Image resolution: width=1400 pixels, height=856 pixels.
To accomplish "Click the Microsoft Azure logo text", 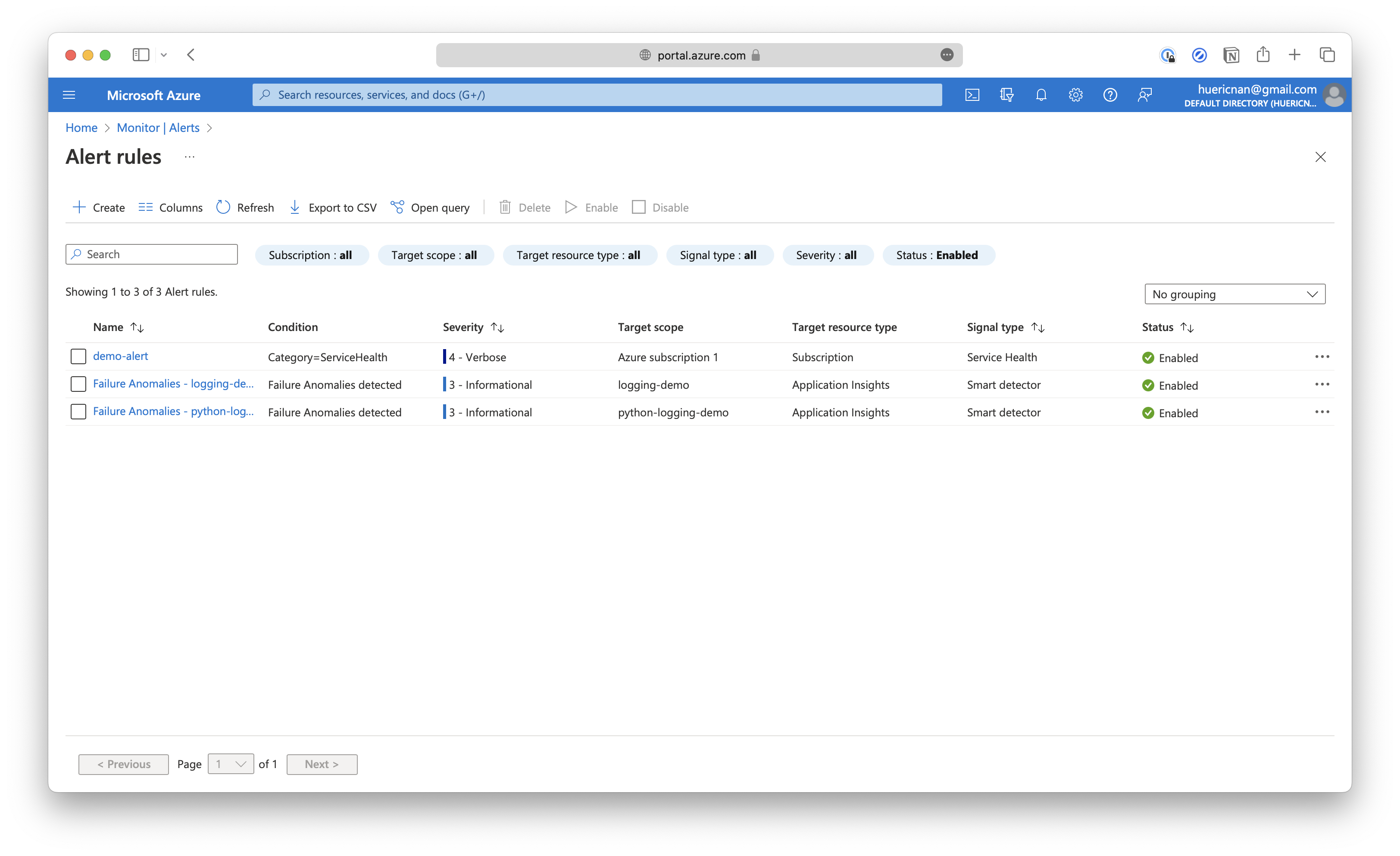I will (x=153, y=95).
